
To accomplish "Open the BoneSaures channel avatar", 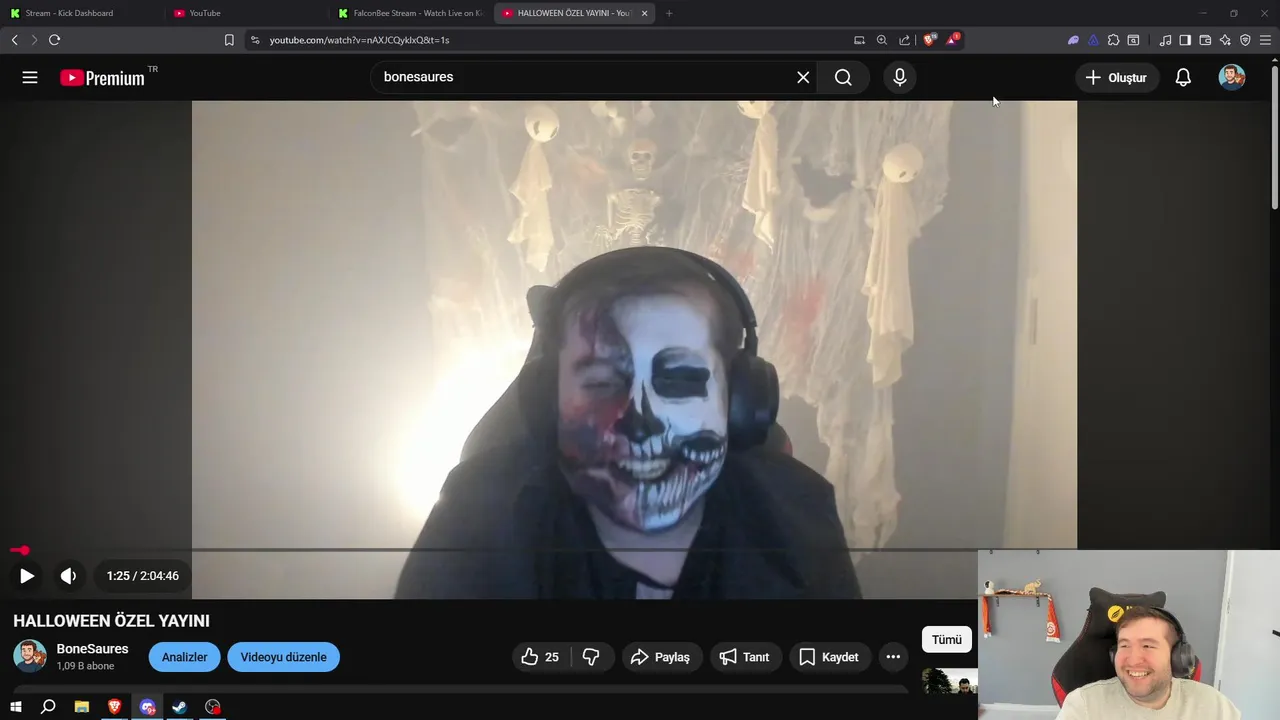I will [x=29, y=656].
